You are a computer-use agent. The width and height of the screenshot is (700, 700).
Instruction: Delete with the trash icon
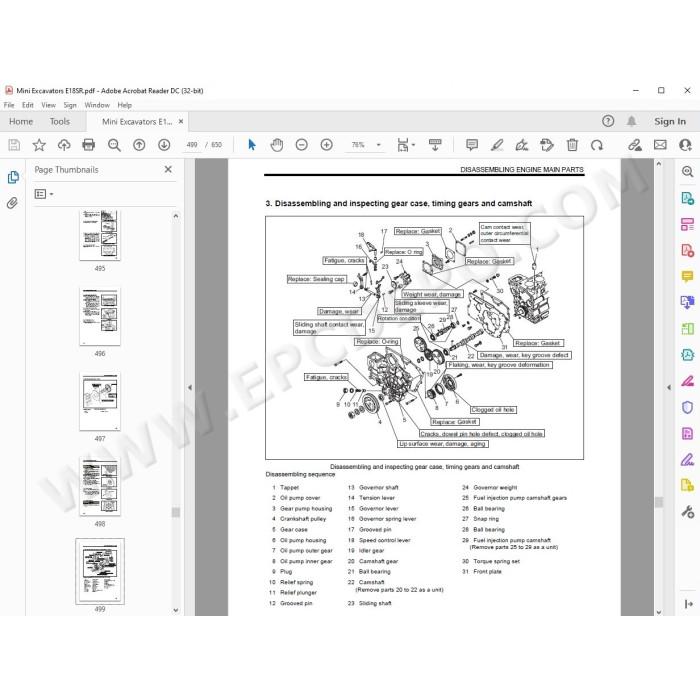tap(572, 145)
